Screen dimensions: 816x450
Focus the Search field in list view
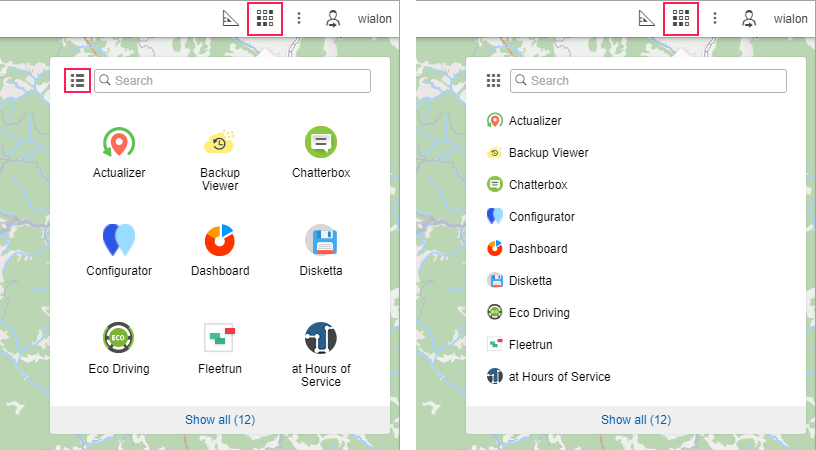(648, 81)
